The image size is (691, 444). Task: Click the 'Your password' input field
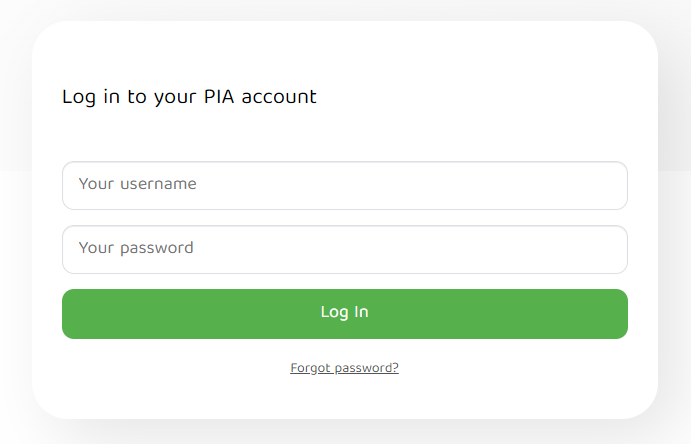click(344, 249)
